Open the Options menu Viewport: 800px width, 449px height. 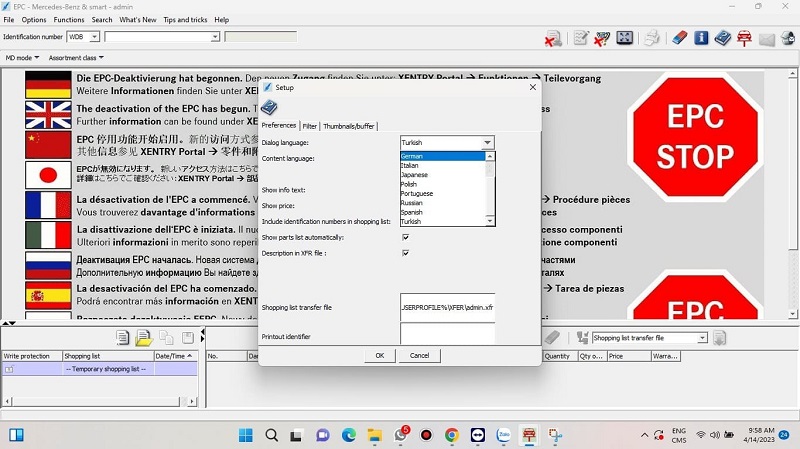point(34,20)
